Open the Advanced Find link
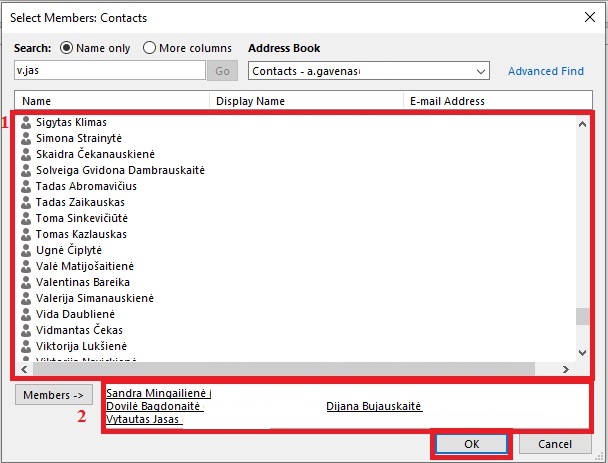The width and height of the screenshot is (608, 463). coord(545,71)
